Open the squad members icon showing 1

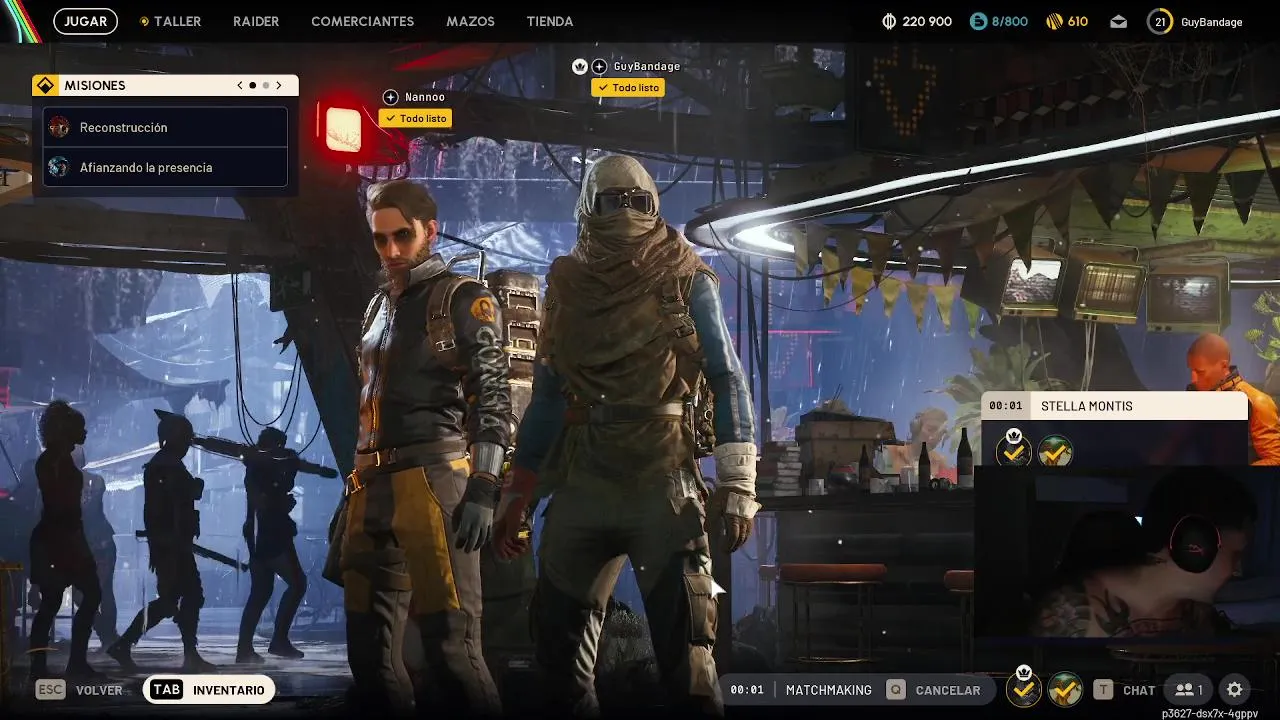(x=1189, y=690)
